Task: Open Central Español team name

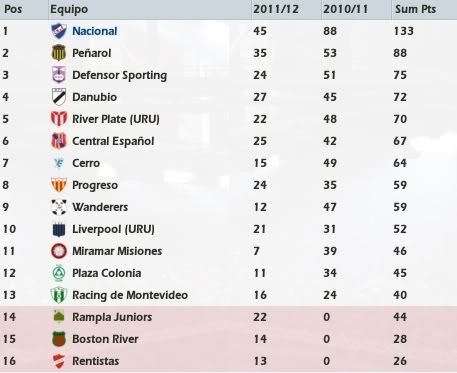Action: pyautogui.click(x=113, y=141)
